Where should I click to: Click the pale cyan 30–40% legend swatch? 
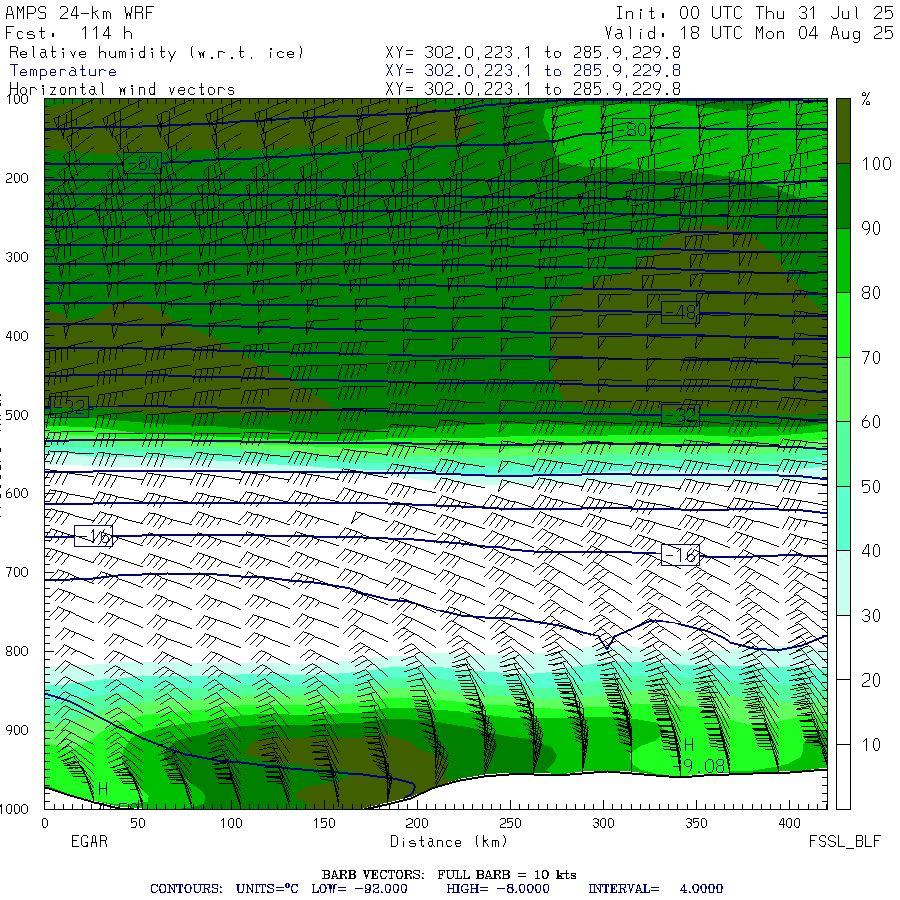tap(843, 583)
